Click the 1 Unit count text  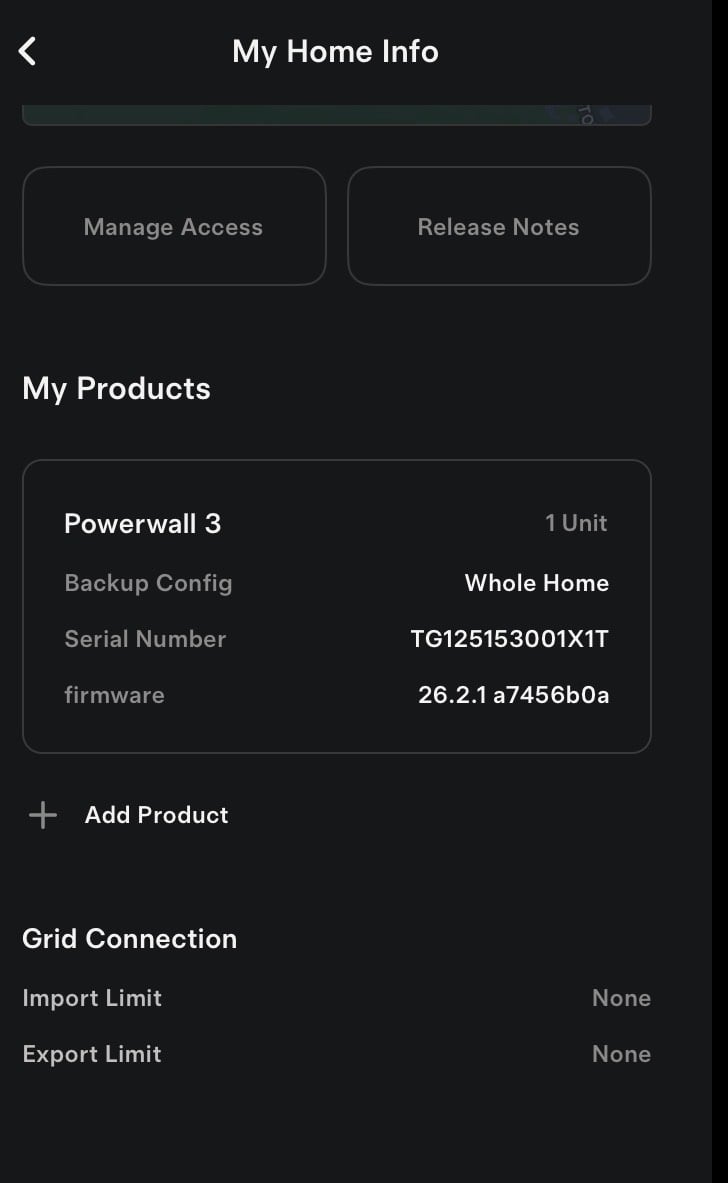click(576, 523)
